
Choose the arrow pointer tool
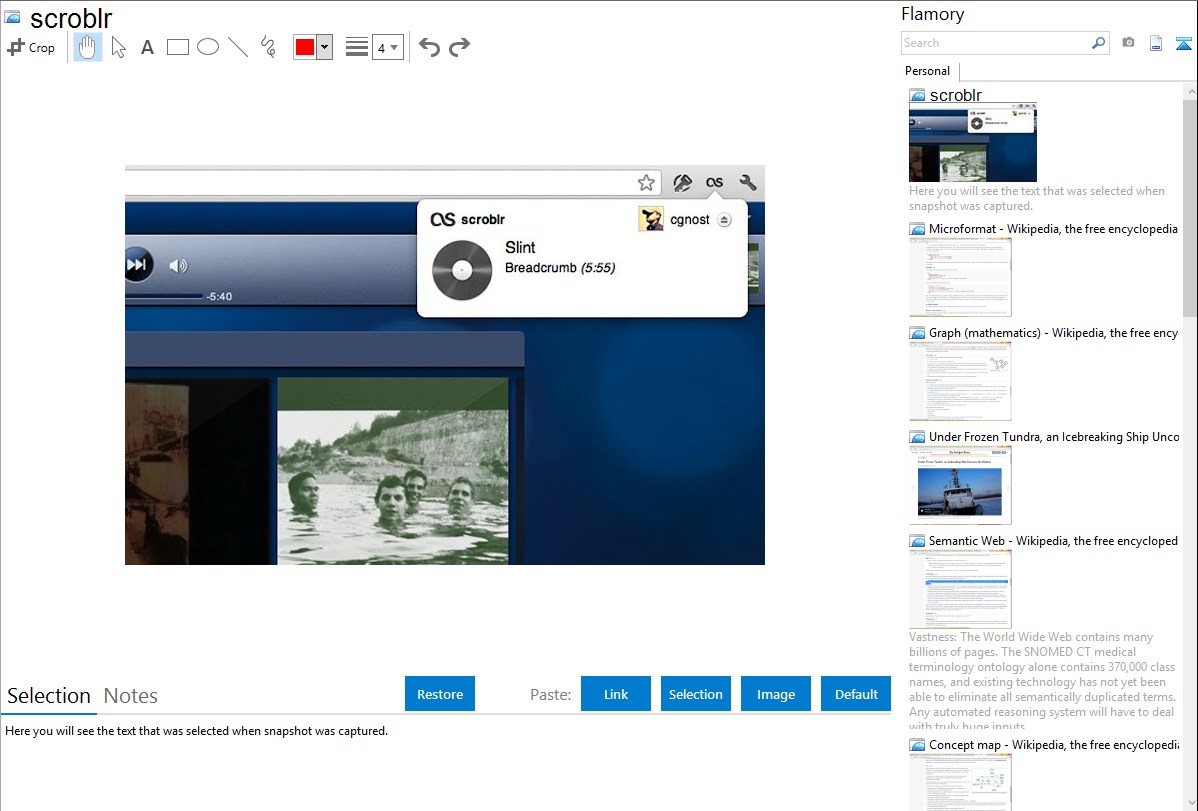(x=118, y=47)
